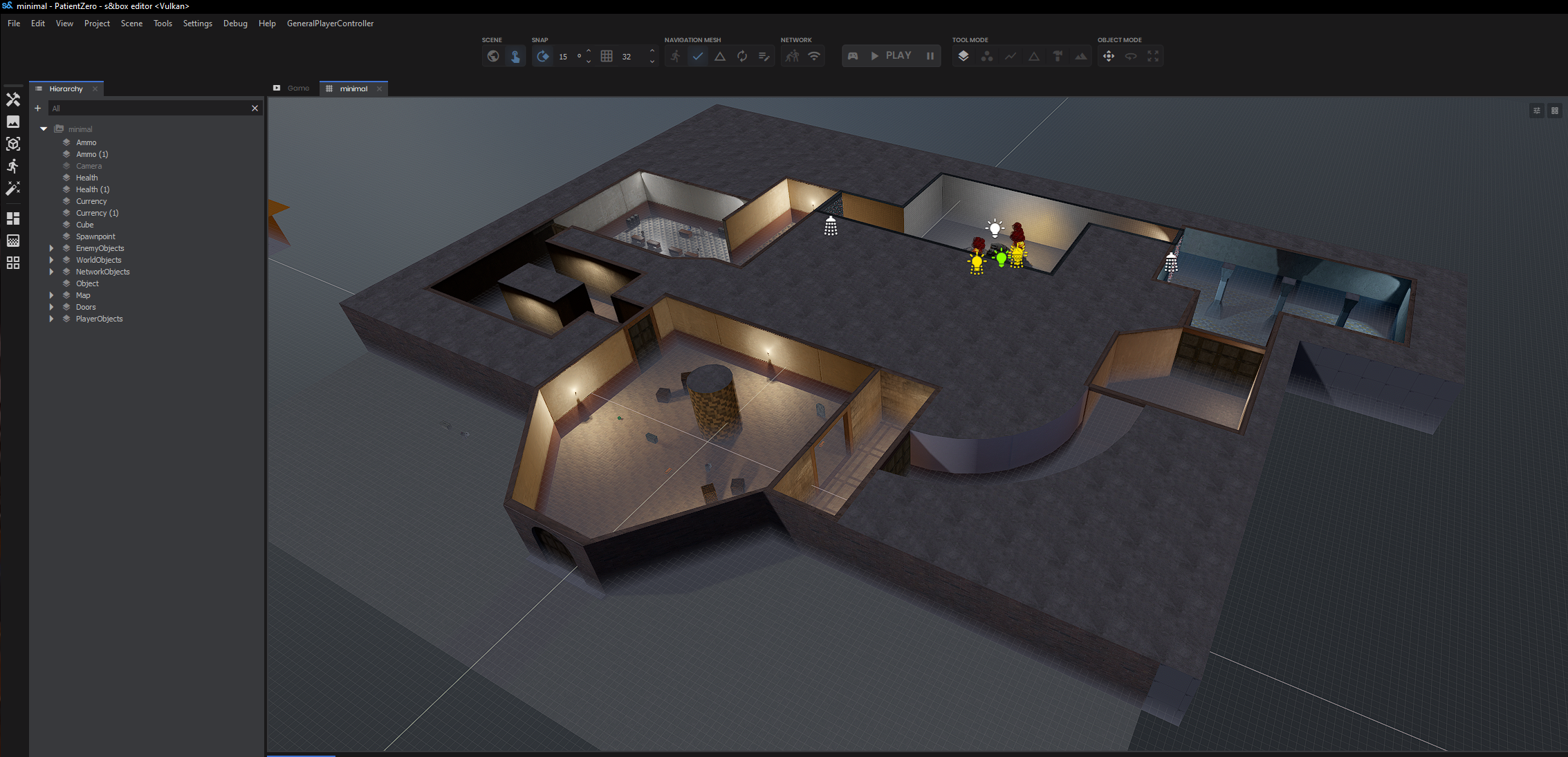The image size is (1568, 757).
Task: Open the Project menu
Action: click(x=97, y=24)
